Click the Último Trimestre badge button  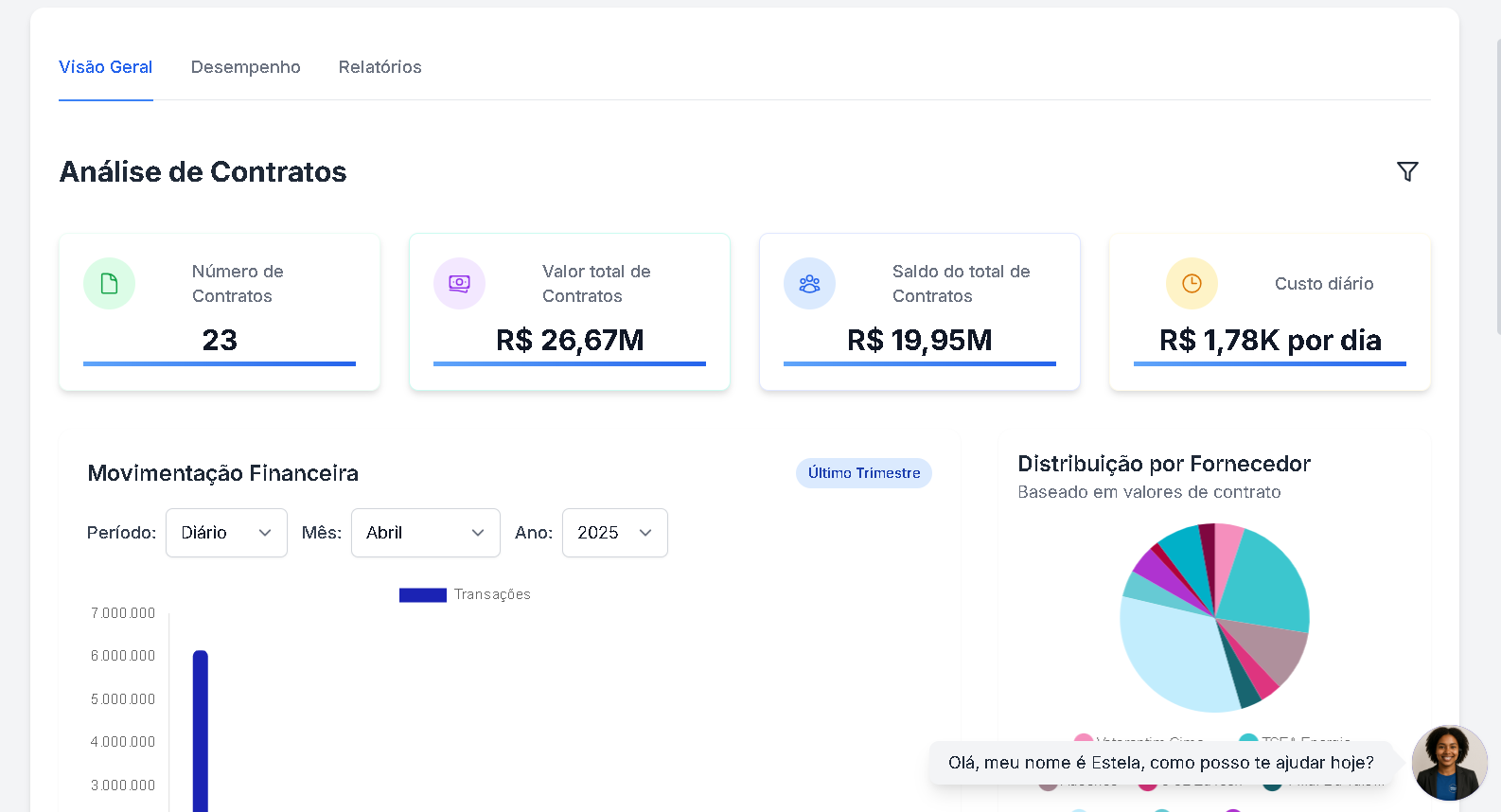click(863, 473)
